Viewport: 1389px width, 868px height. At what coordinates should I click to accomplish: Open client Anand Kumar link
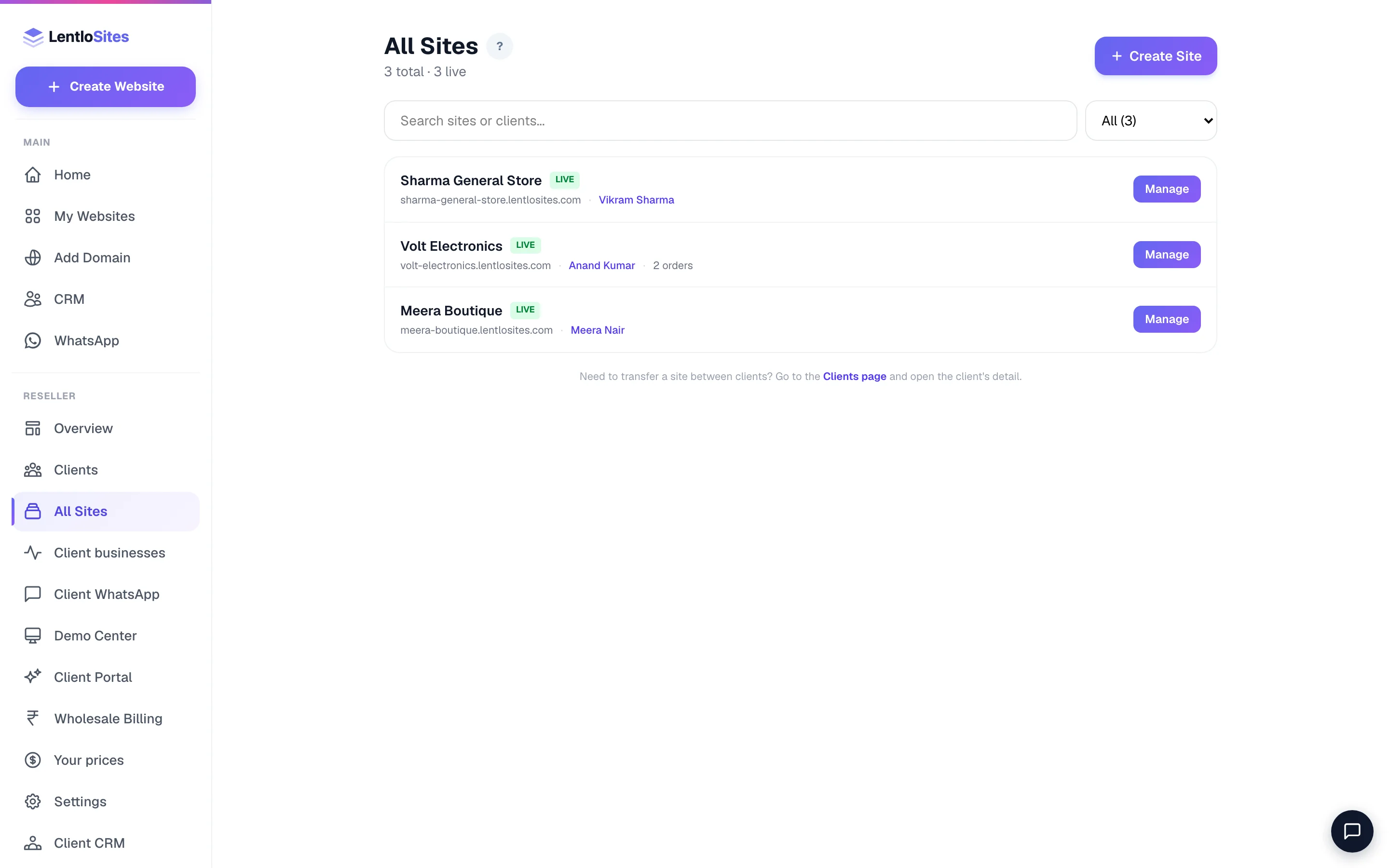point(601,265)
